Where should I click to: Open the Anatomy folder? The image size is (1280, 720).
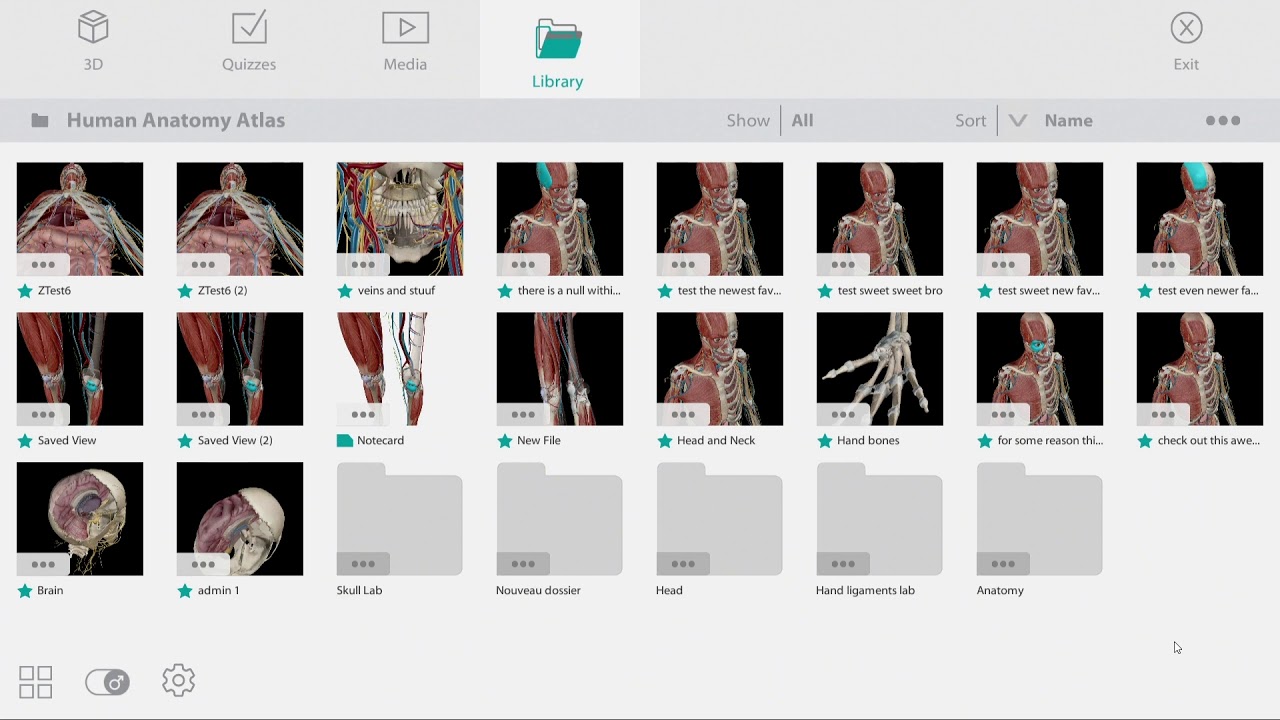coord(1040,519)
